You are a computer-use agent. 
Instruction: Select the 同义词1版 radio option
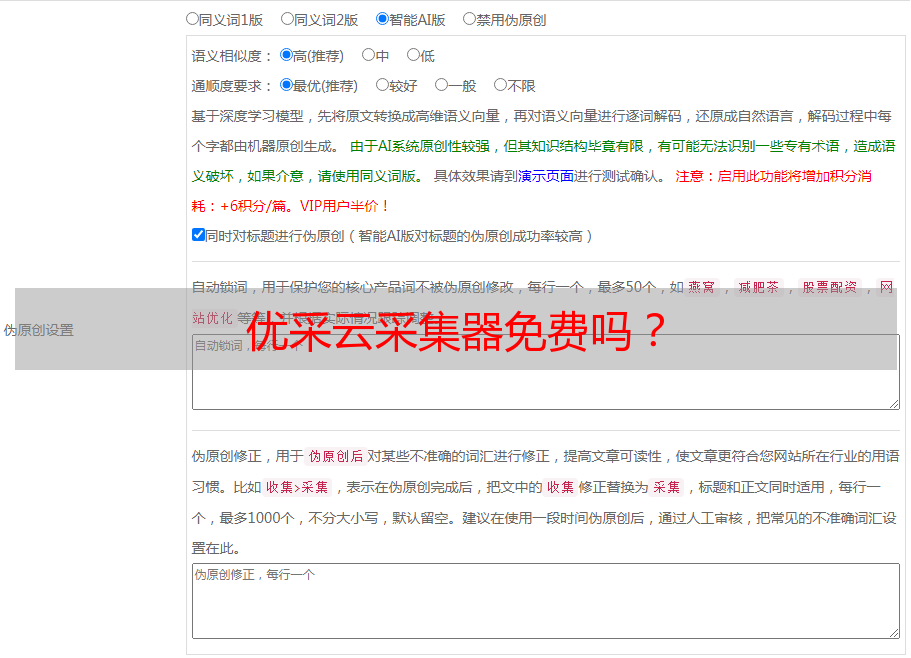192,19
